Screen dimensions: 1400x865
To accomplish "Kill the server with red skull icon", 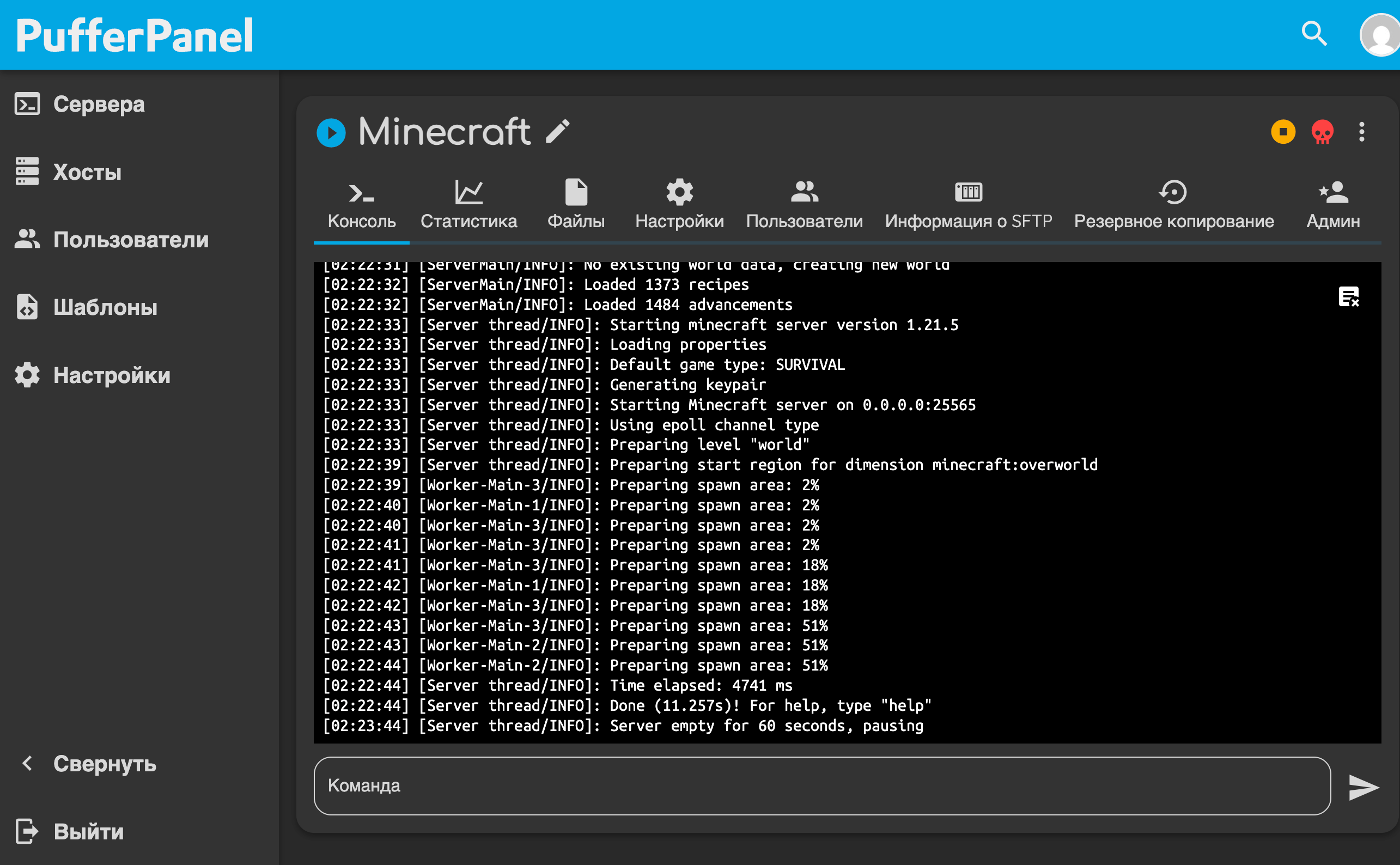I will [x=1322, y=132].
